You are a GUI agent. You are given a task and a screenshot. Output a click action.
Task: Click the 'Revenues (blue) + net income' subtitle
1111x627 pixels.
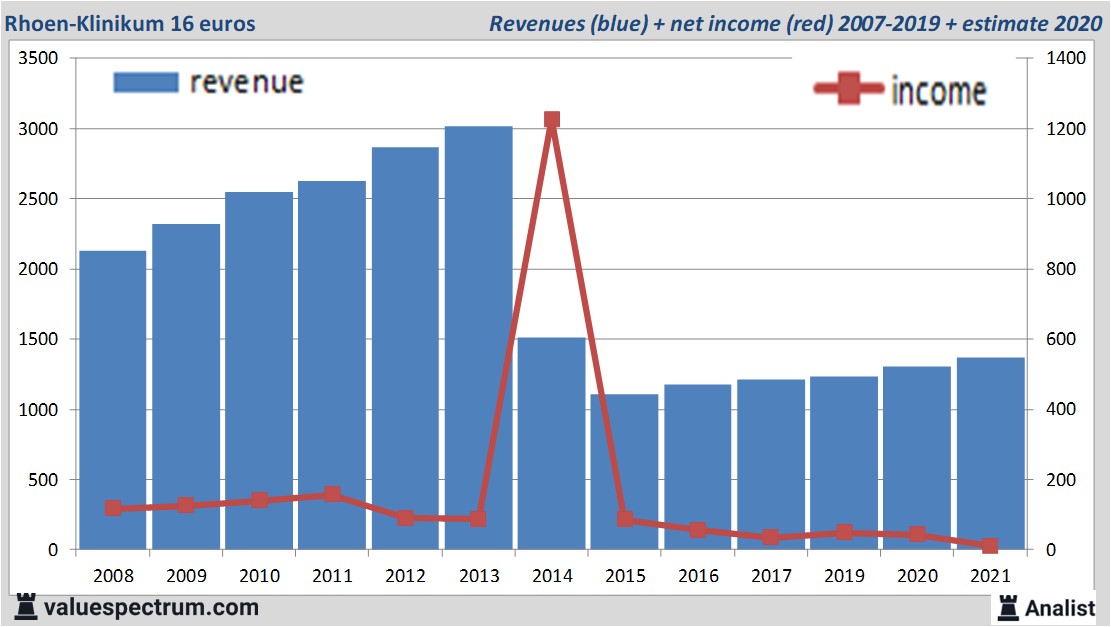click(795, 23)
